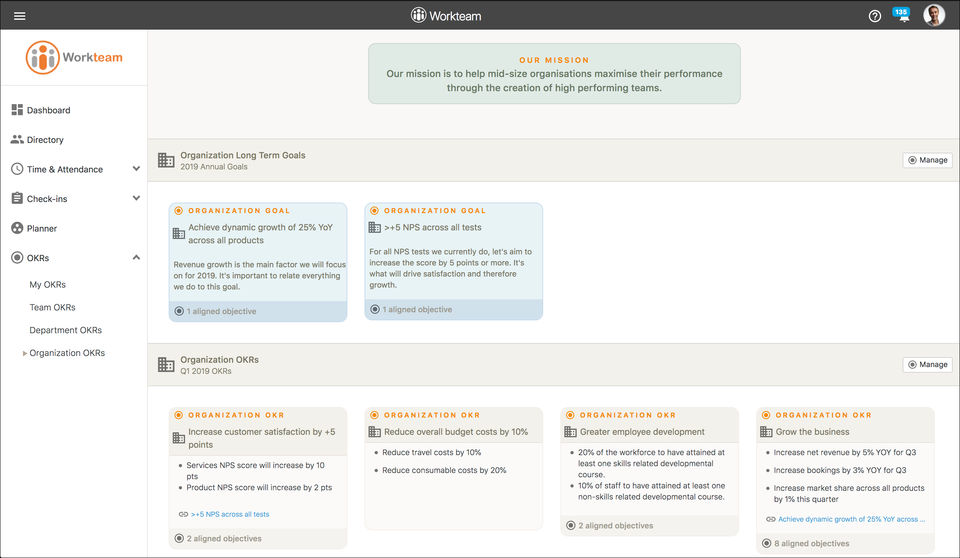Viewport: 960px width, 558px height.
Task: Open the user profile avatar
Action: click(x=934, y=15)
